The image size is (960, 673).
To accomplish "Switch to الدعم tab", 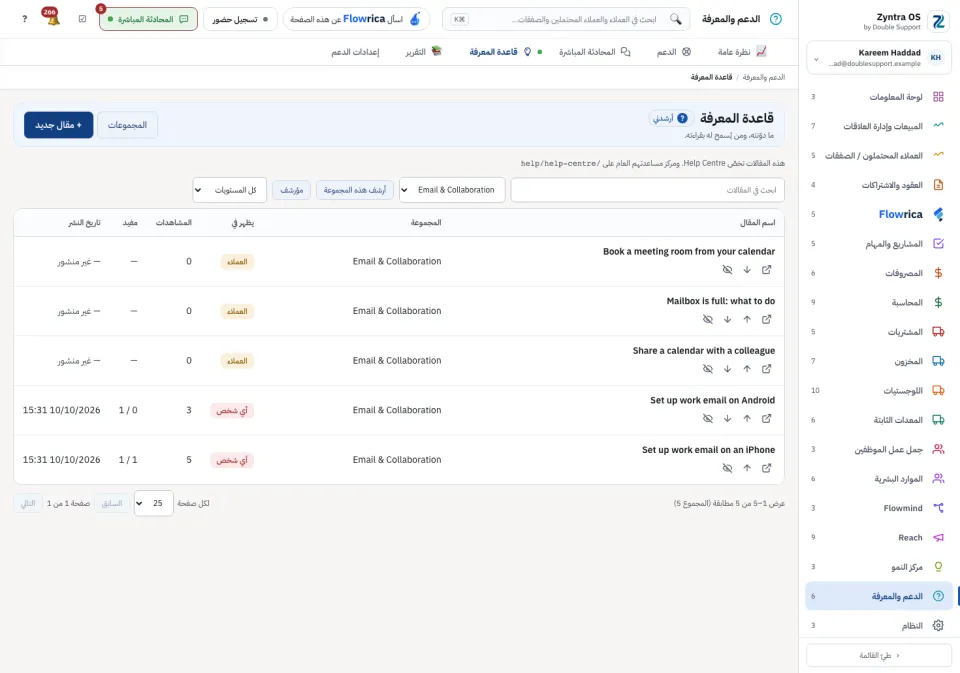I will (x=673, y=51).
